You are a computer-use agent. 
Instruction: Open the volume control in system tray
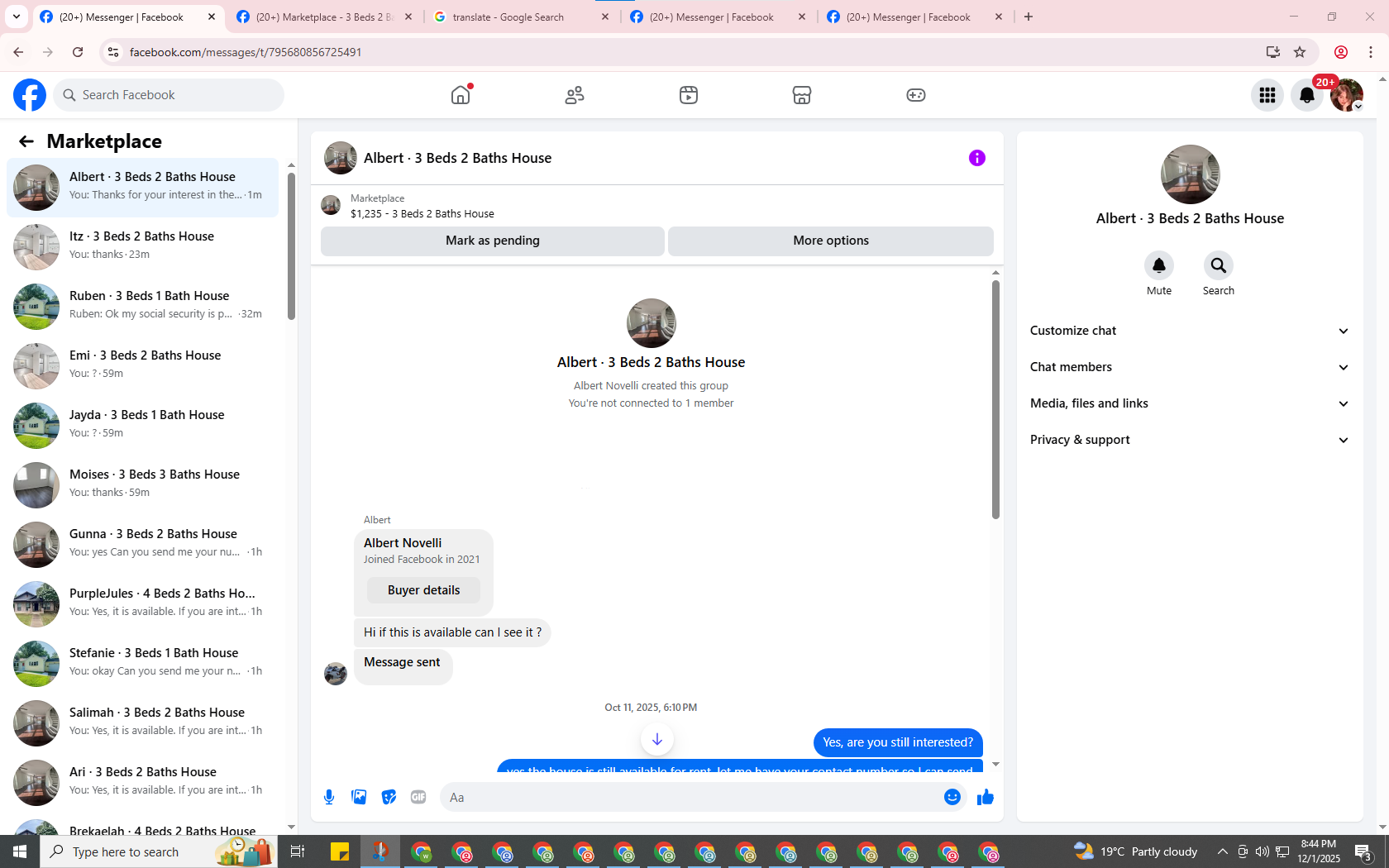pyautogui.click(x=1262, y=851)
